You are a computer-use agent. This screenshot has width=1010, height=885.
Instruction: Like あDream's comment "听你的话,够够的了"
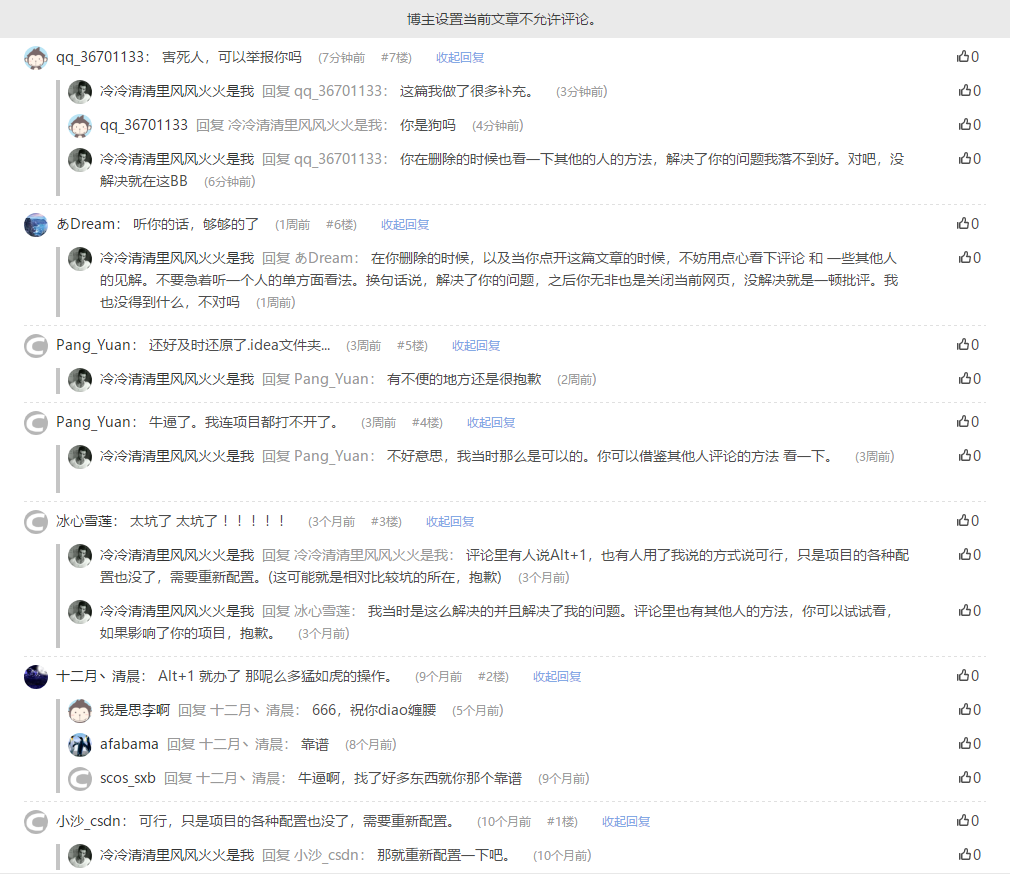point(967,224)
